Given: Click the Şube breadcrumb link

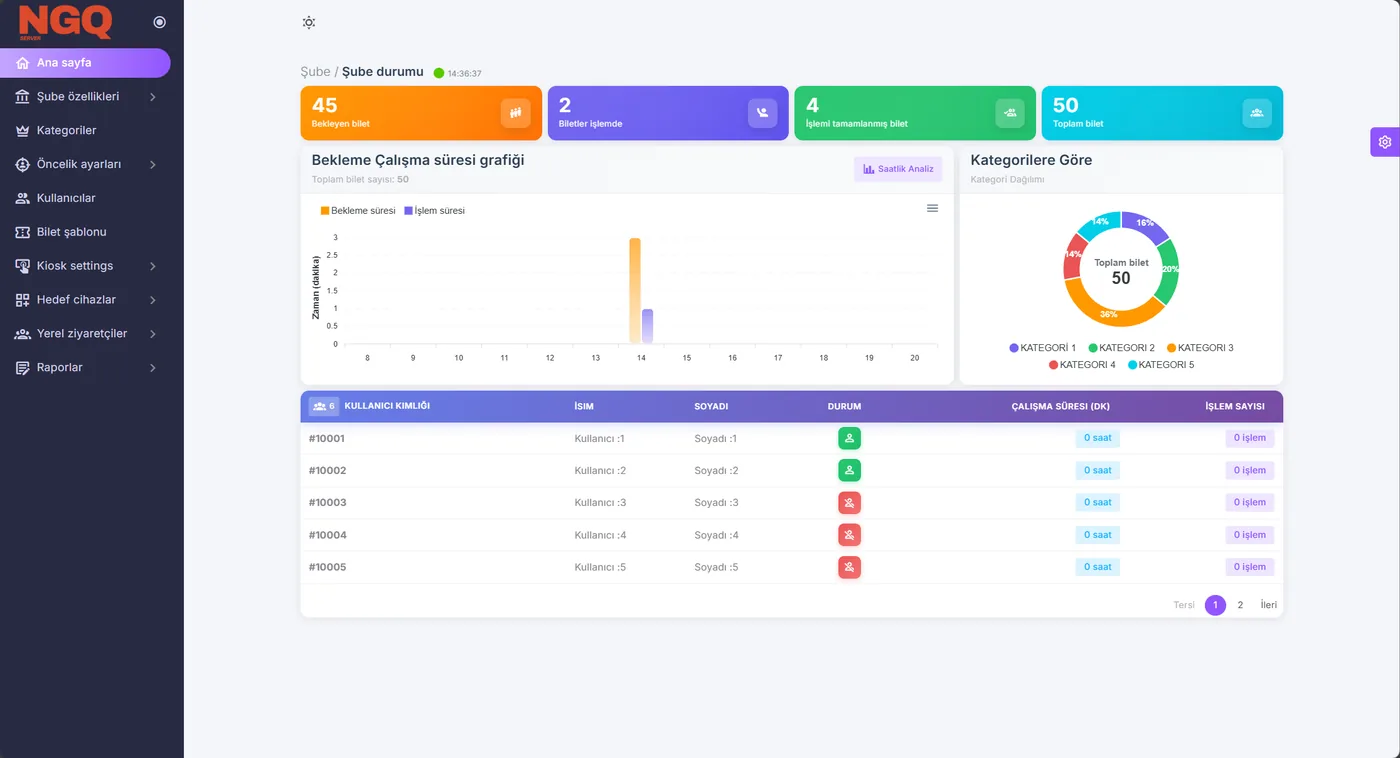Looking at the screenshot, I should coord(315,72).
